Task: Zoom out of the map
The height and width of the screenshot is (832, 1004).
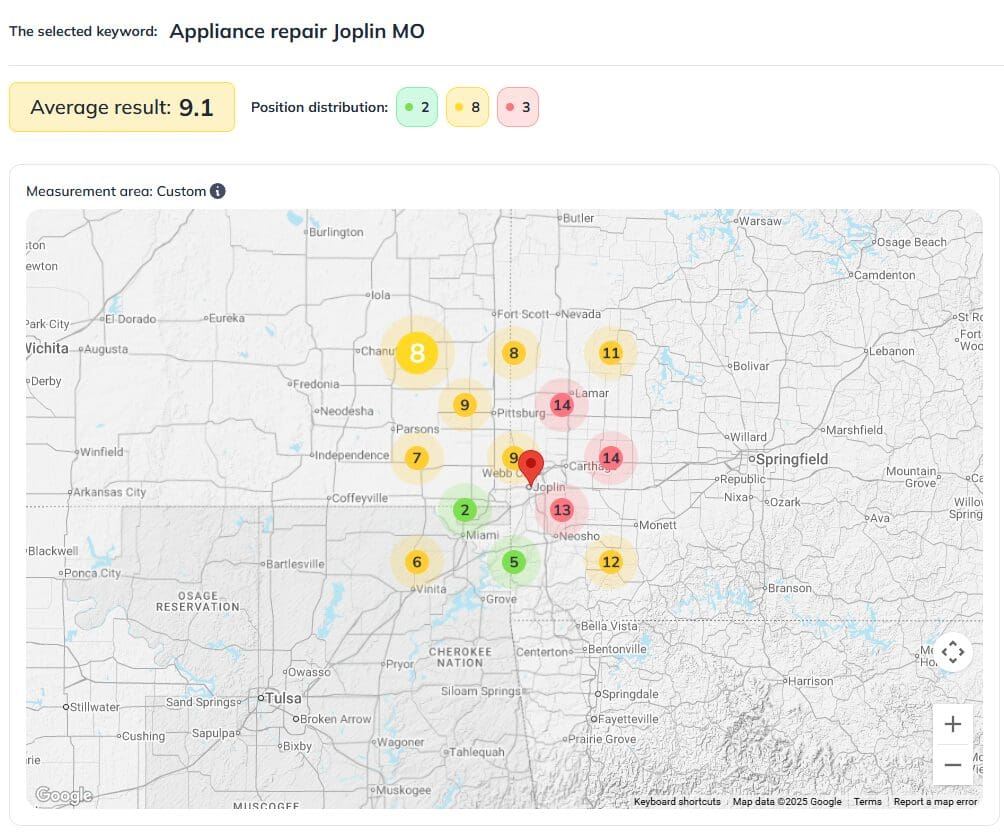Action: 952,765
